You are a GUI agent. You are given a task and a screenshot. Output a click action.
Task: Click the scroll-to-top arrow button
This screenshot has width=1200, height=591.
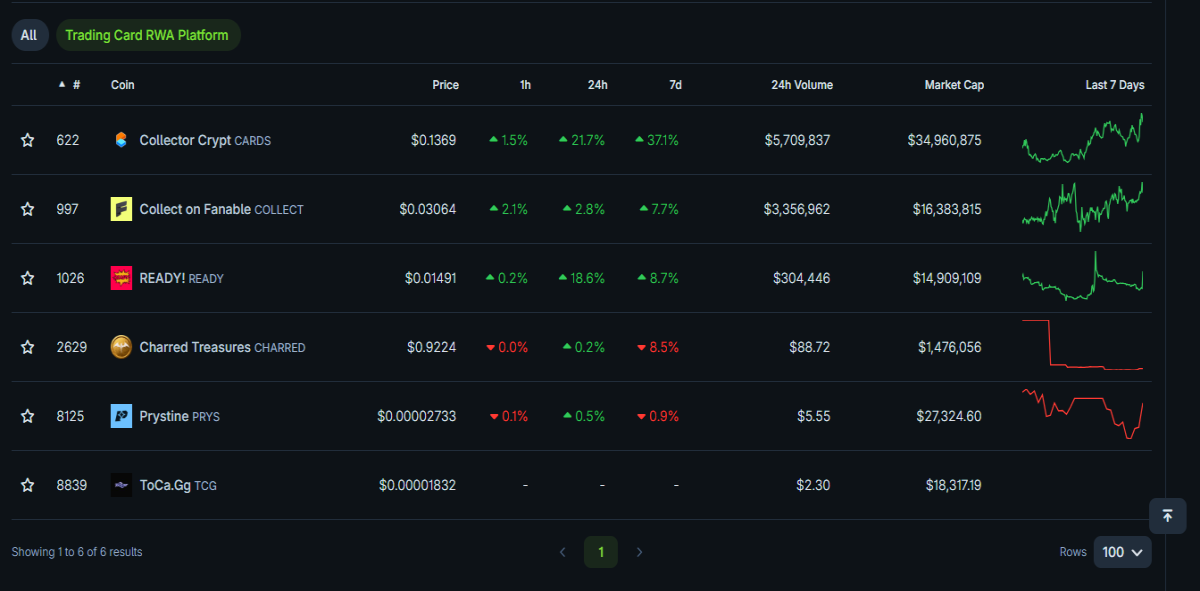point(1167,516)
